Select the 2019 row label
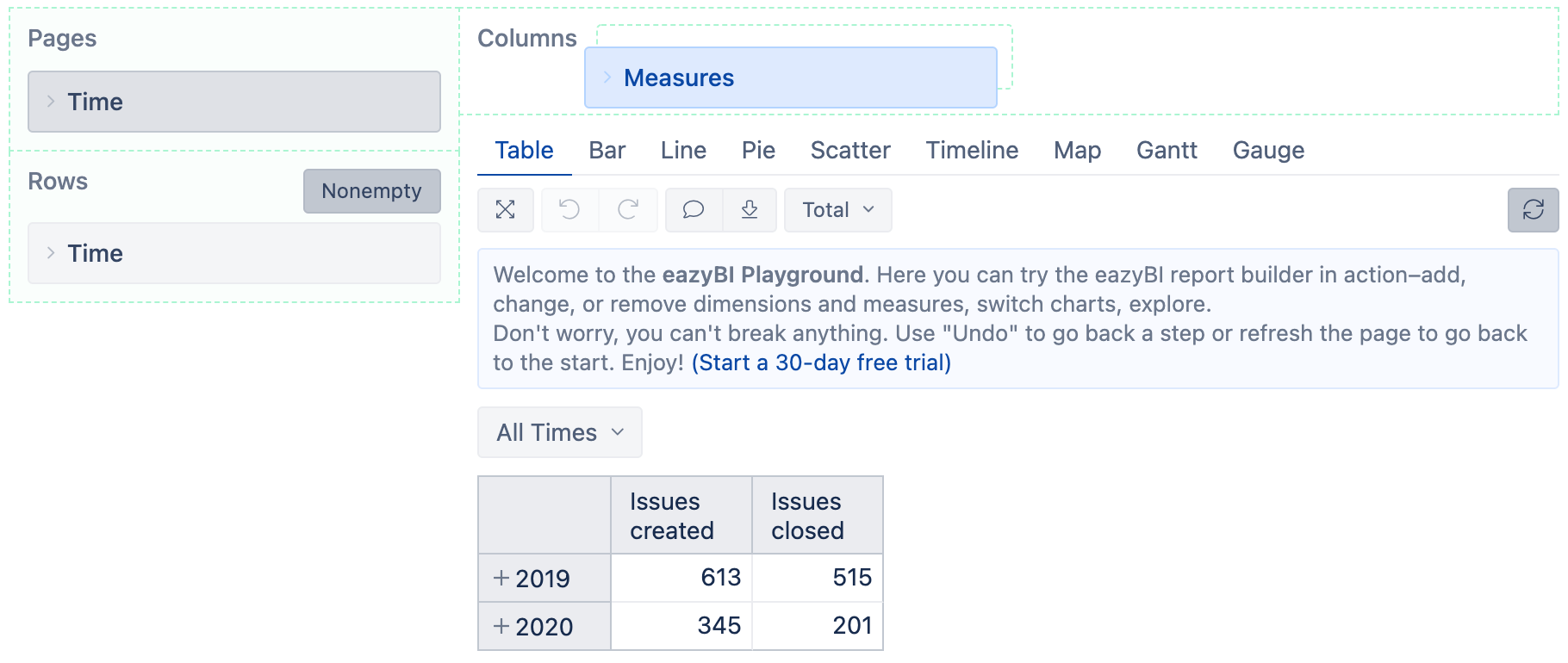 coord(543,578)
